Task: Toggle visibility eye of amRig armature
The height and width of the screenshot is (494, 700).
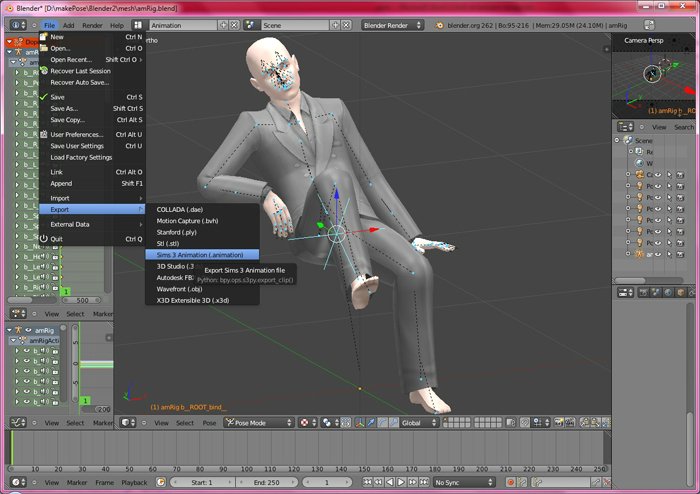Action: pyautogui.click(x=659, y=253)
